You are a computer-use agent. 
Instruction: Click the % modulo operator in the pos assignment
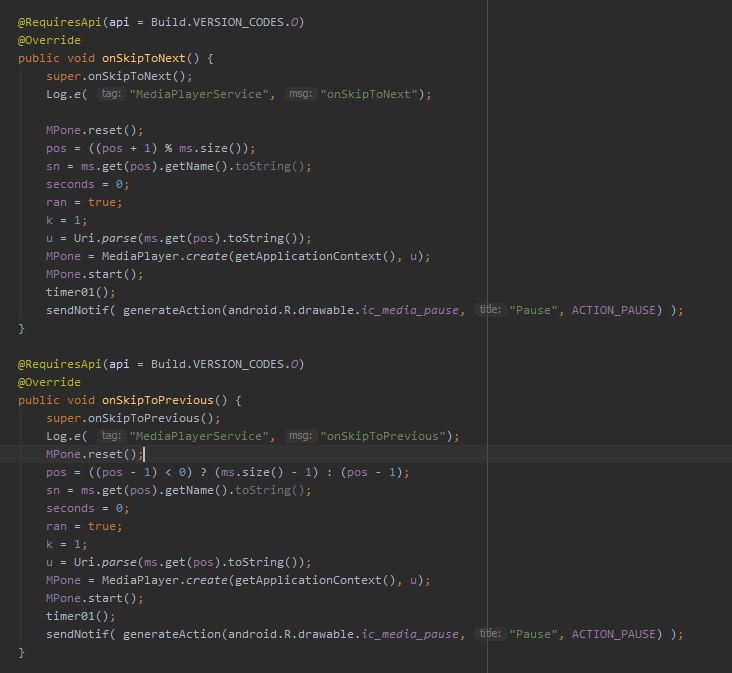pyautogui.click(x=168, y=148)
